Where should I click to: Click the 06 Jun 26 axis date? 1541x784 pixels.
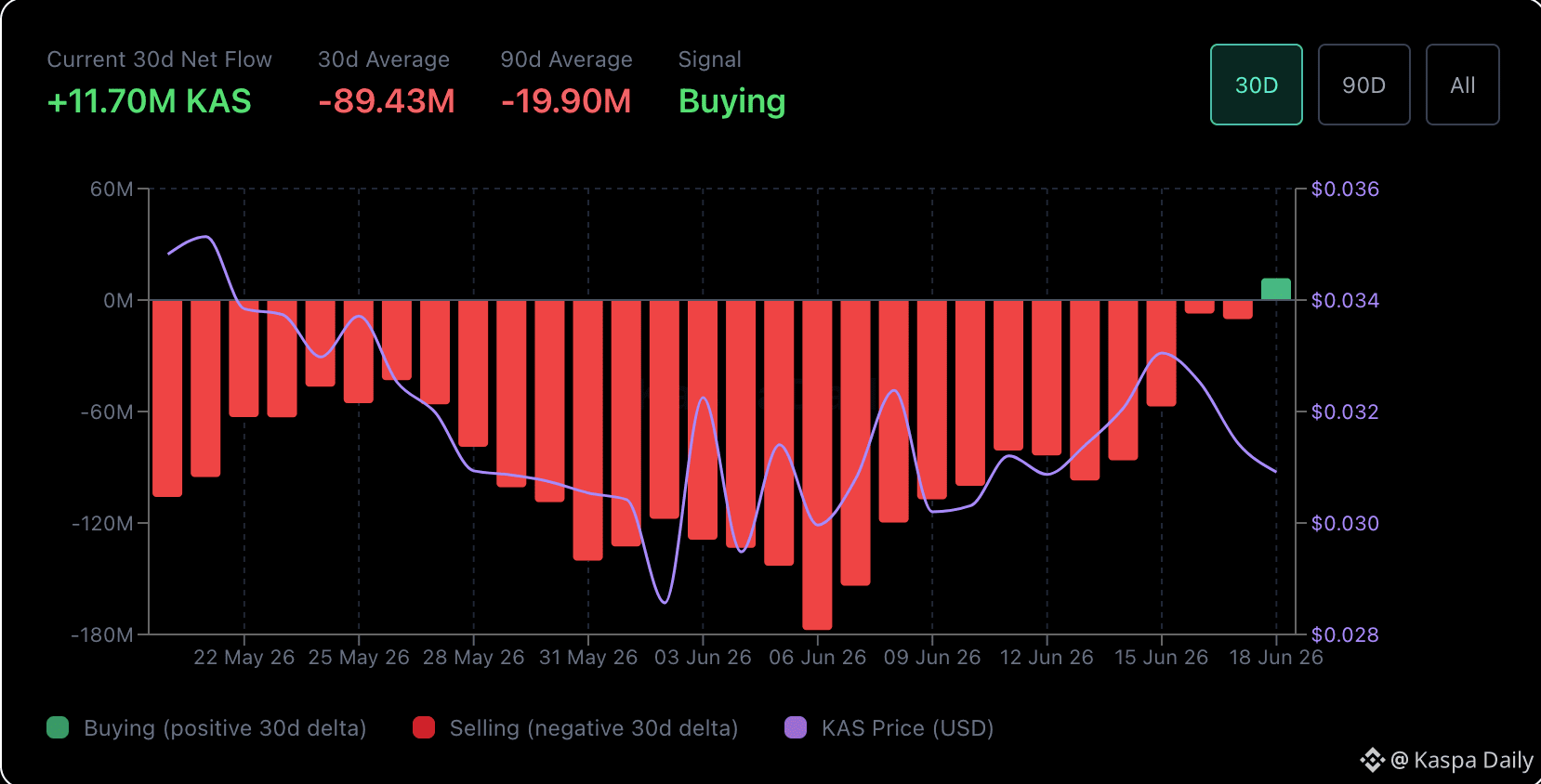tap(818, 658)
